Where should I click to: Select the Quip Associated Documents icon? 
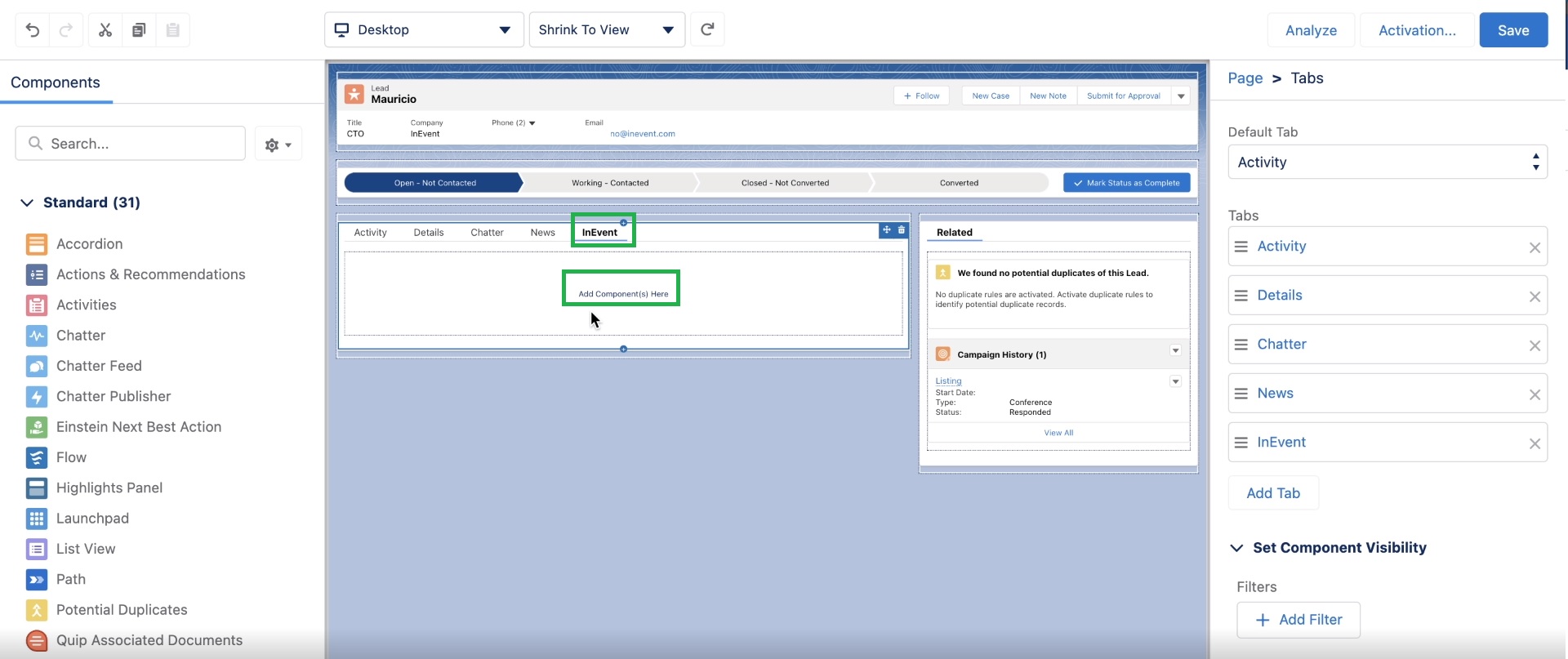point(37,640)
